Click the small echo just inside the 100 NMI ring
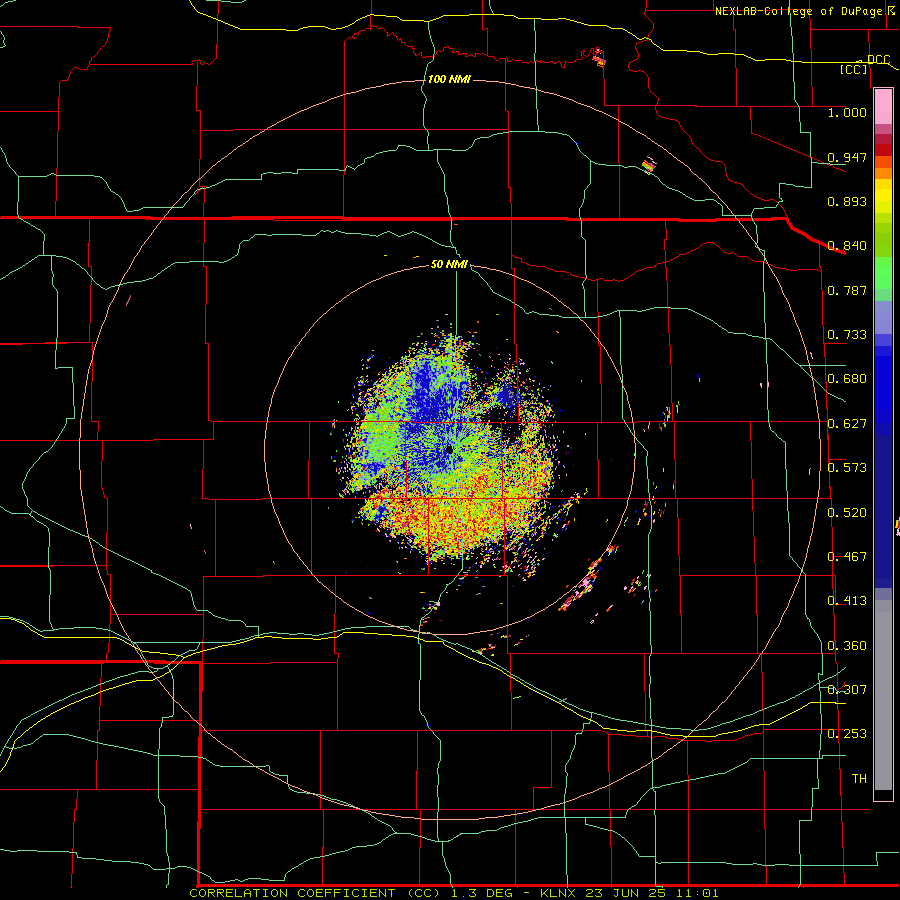Screen dimensions: 900x900 [x=649, y=165]
